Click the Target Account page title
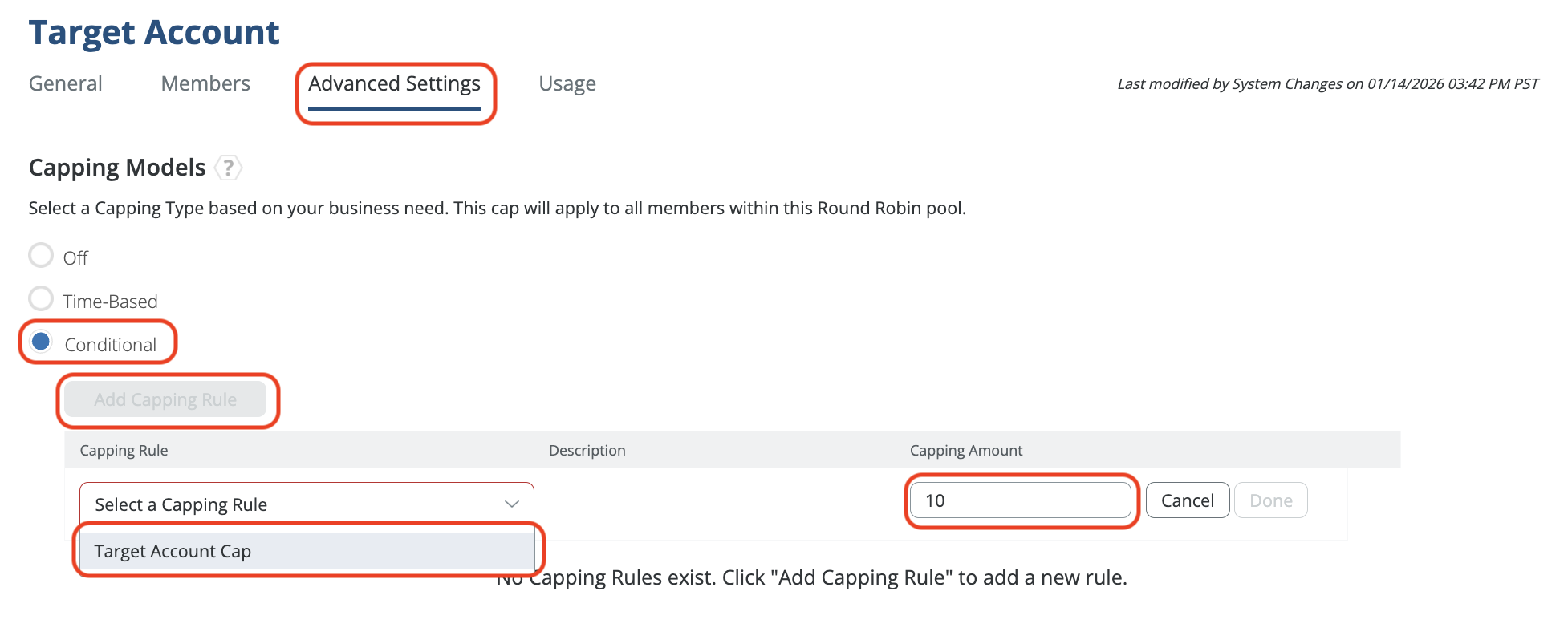The height and width of the screenshot is (640, 1568). 154,33
